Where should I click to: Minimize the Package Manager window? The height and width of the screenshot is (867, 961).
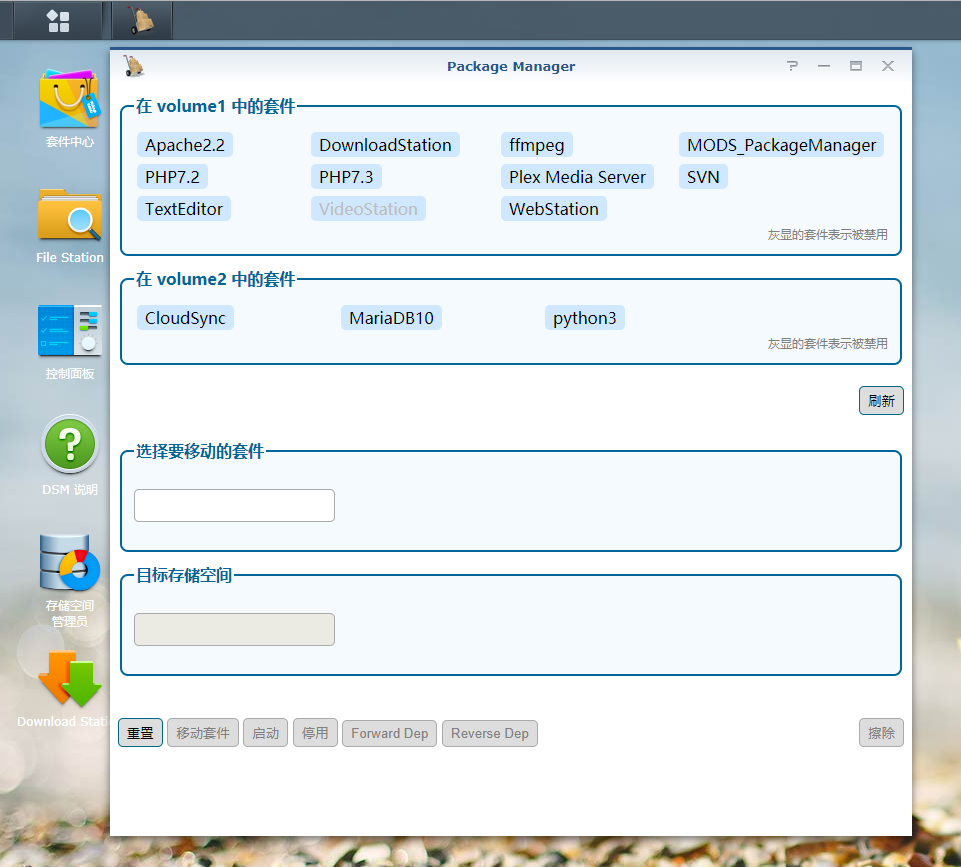824,66
